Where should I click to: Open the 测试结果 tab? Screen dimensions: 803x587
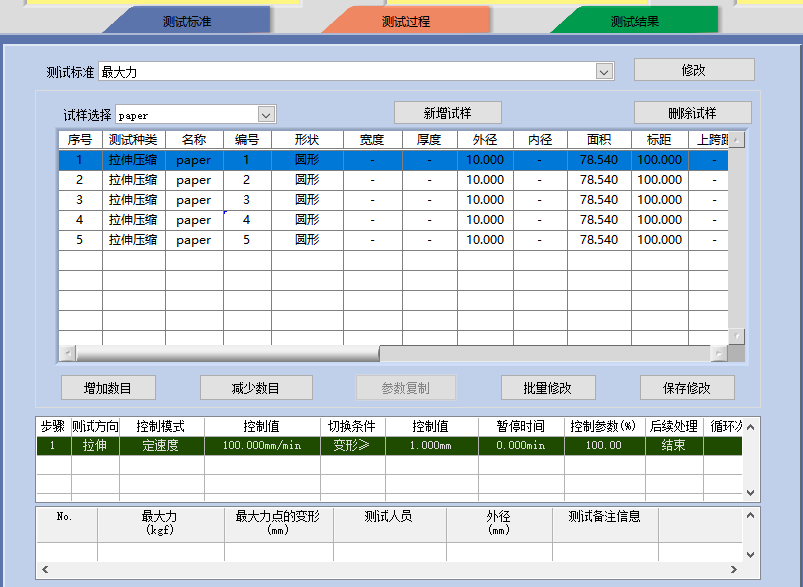pos(634,21)
